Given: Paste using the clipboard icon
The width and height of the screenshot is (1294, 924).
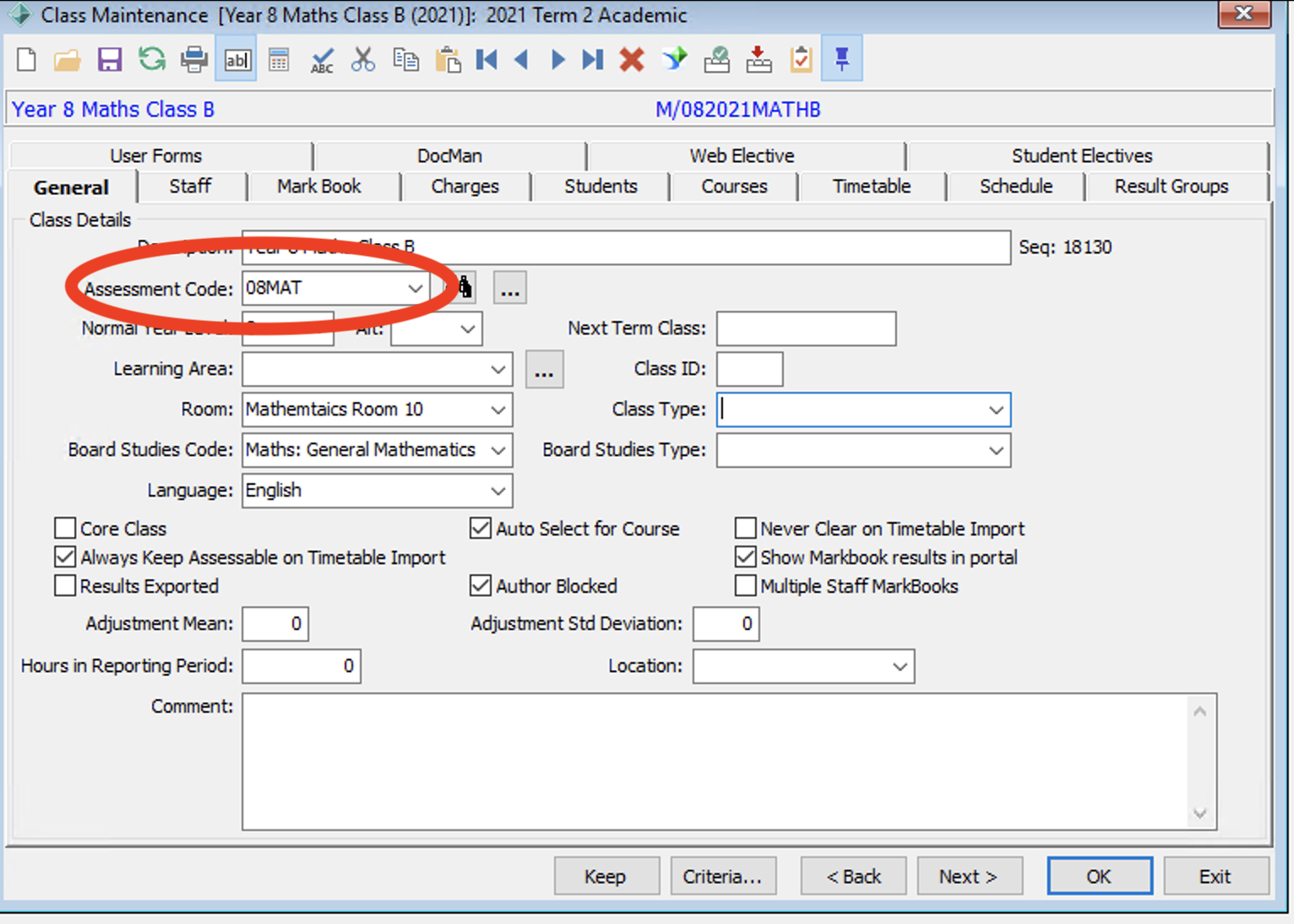Looking at the screenshot, I should pyautogui.click(x=448, y=59).
